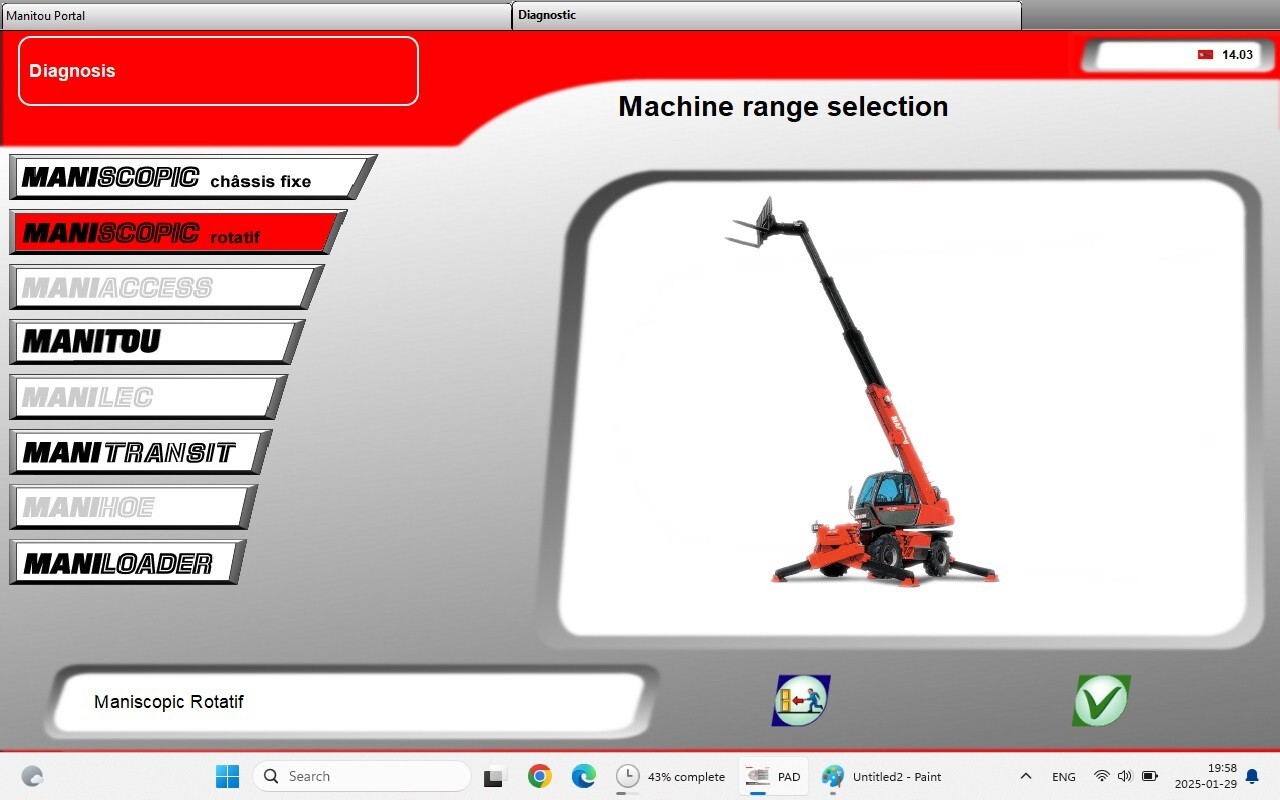Open Task View from taskbar
The image size is (1280, 800).
495,776
